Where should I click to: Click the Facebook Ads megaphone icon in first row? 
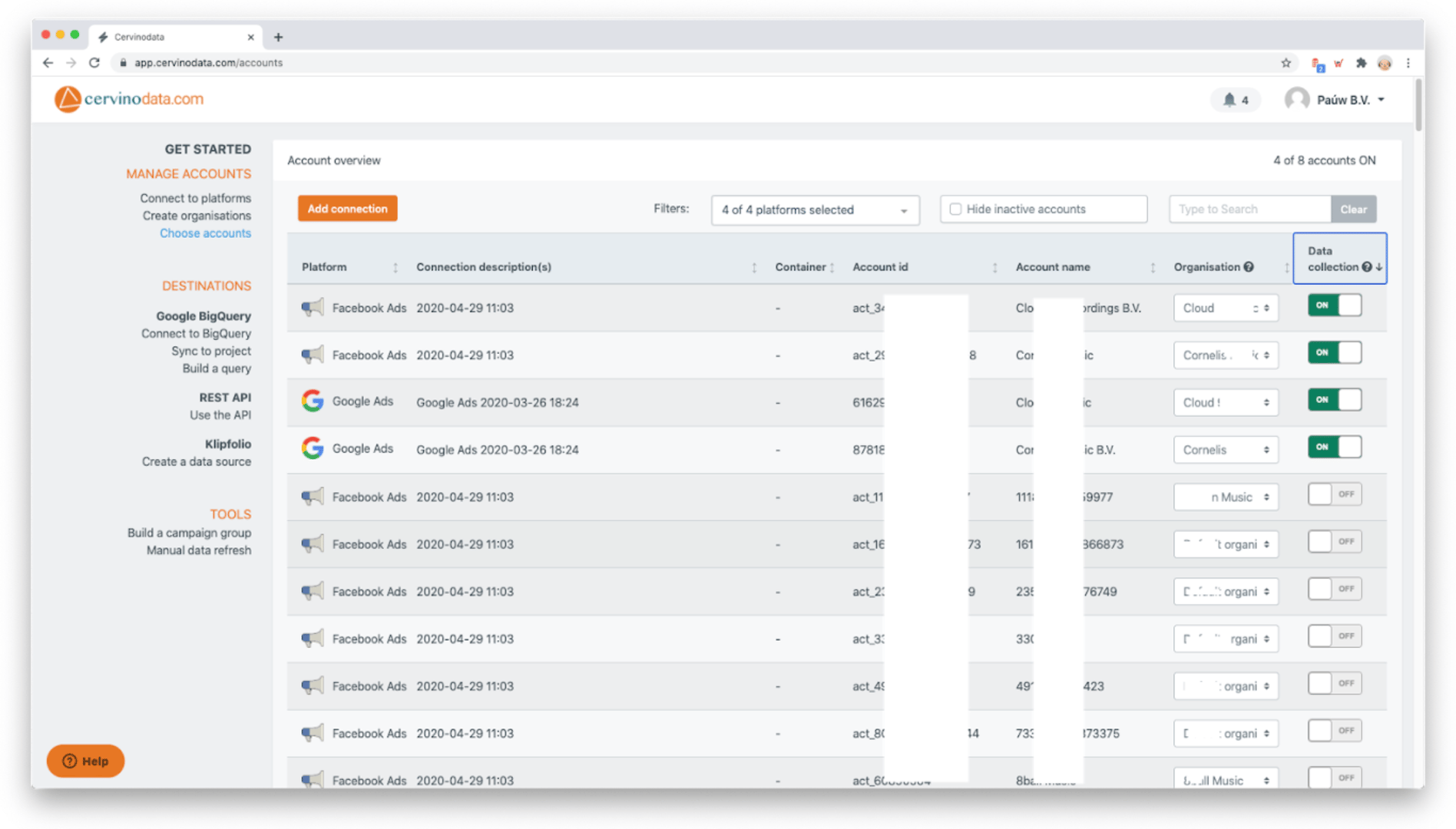(x=312, y=307)
